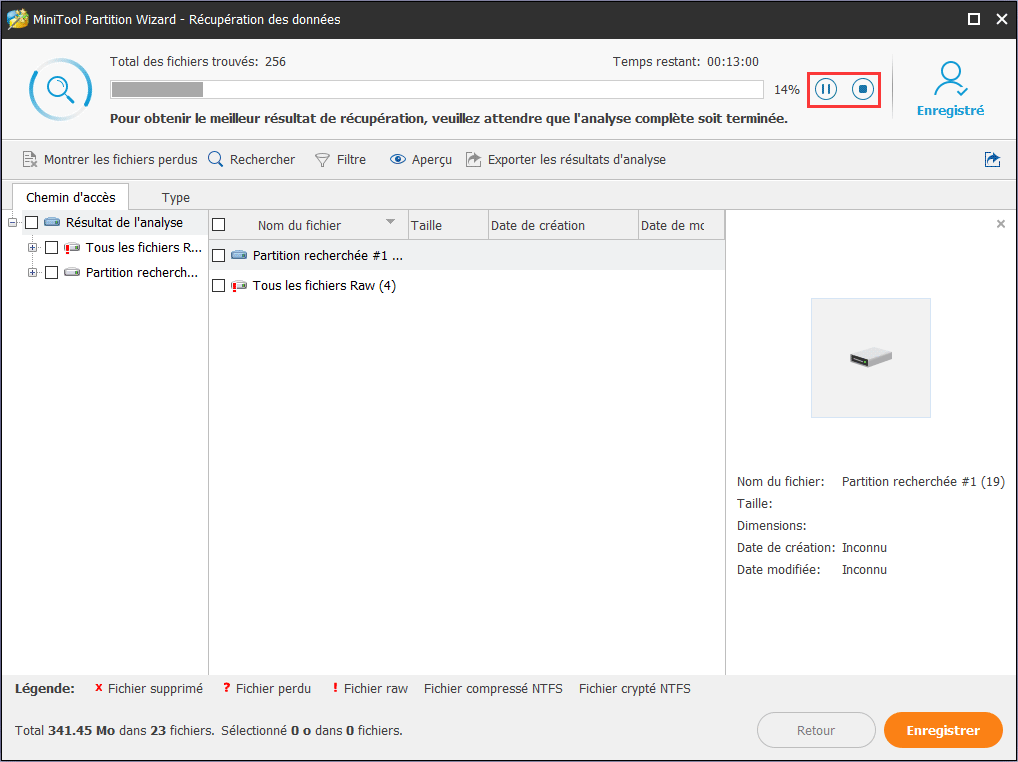Click Temps restant 00:13:00 value

[x=733, y=62]
